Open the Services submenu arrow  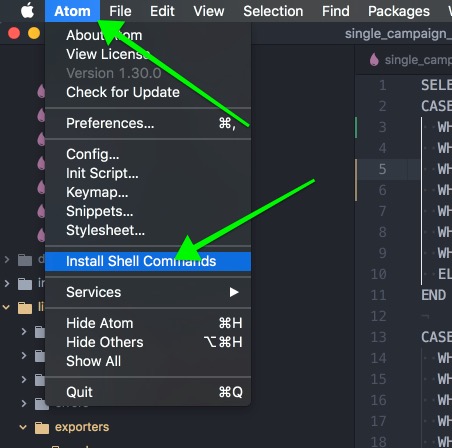(234, 292)
